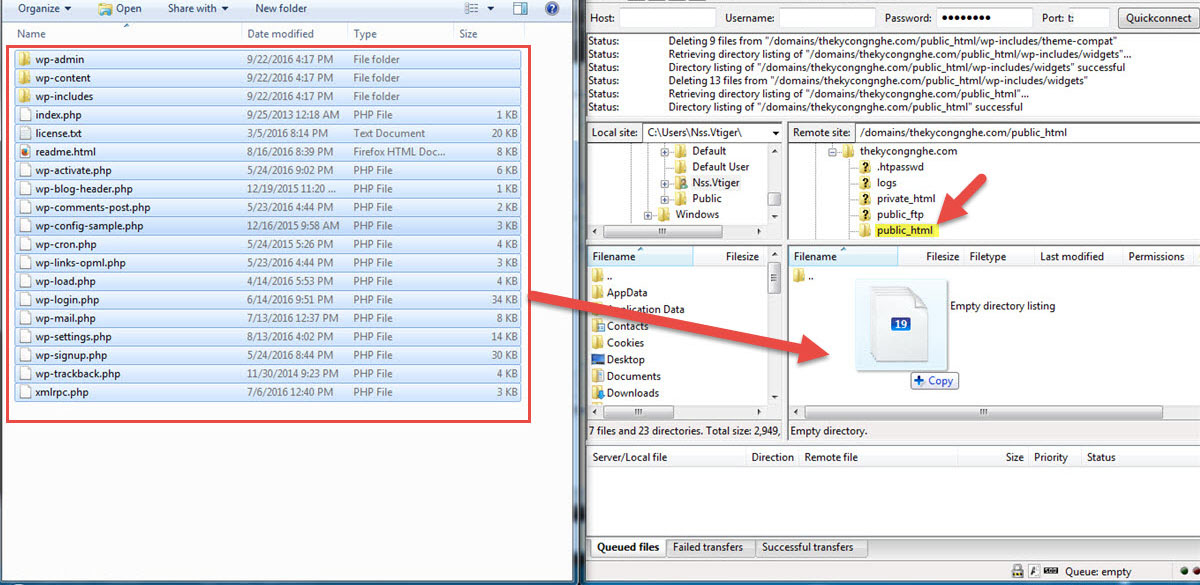Screen dimensions: 1200x585
Task: Click the Copy button under the drag thumbnail
Action: click(934, 380)
